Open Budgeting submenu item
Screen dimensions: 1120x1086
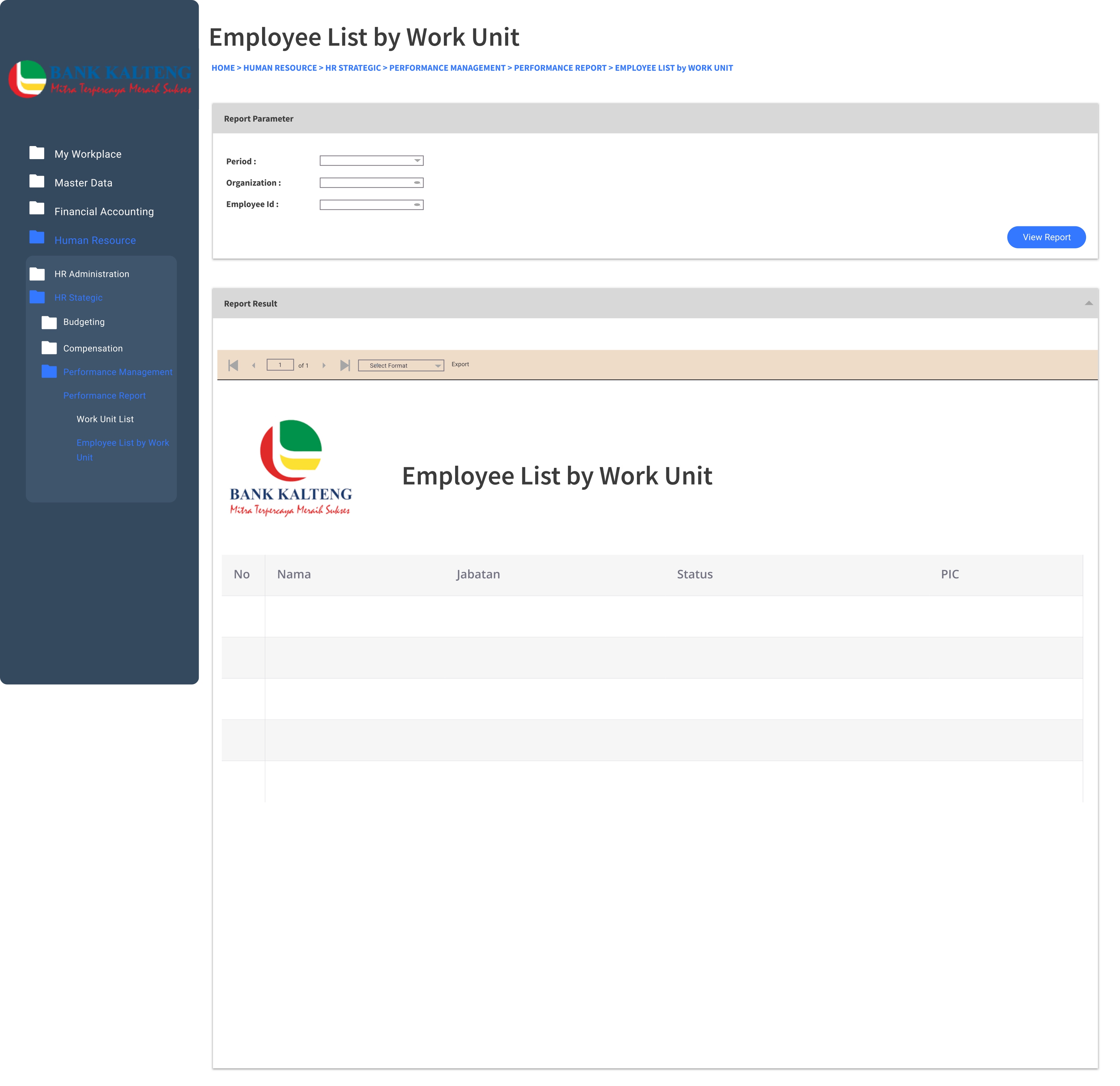coord(84,322)
